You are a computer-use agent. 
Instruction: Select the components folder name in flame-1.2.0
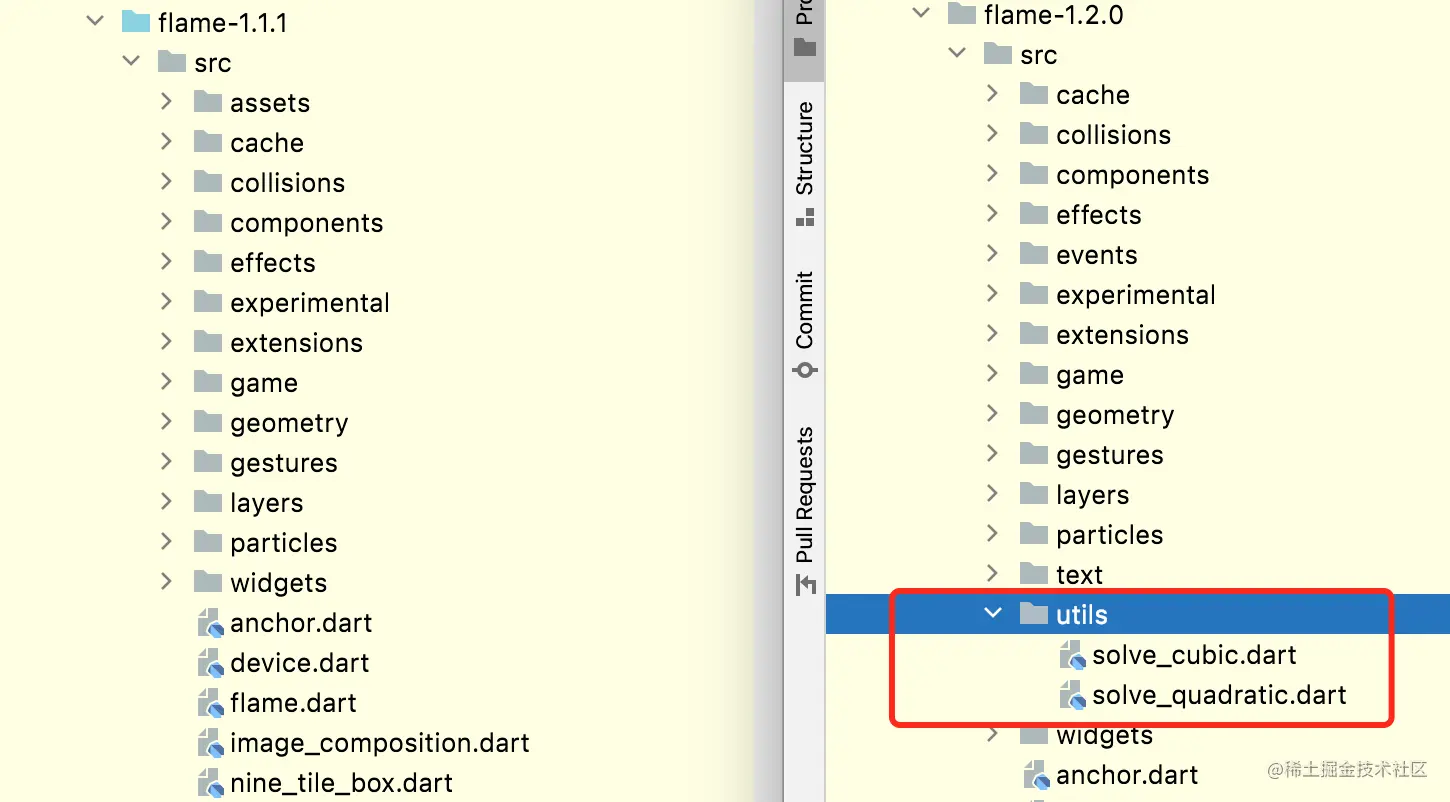[1133, 176]
